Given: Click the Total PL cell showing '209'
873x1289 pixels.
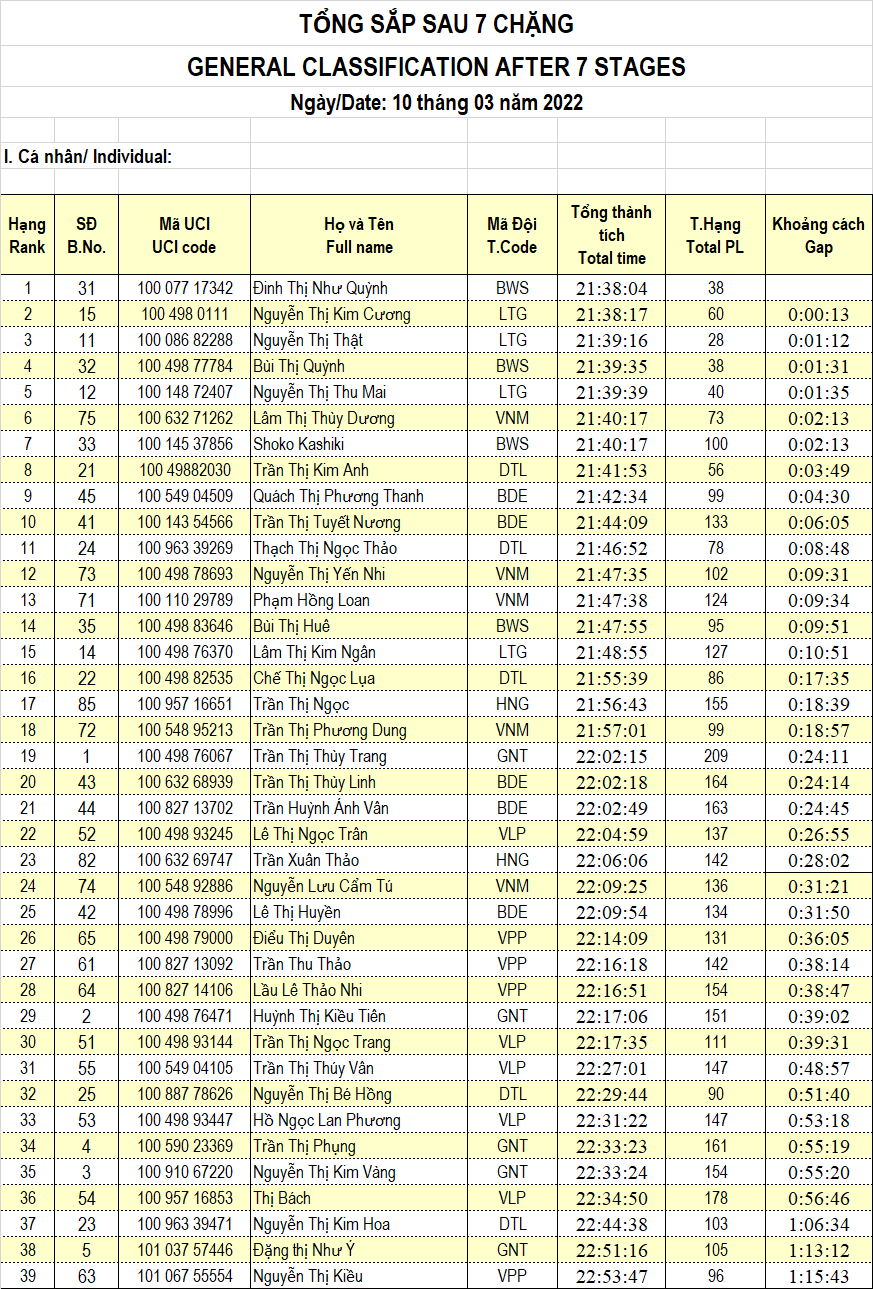Looking at the screenshot, I should (x=715, y=756).
